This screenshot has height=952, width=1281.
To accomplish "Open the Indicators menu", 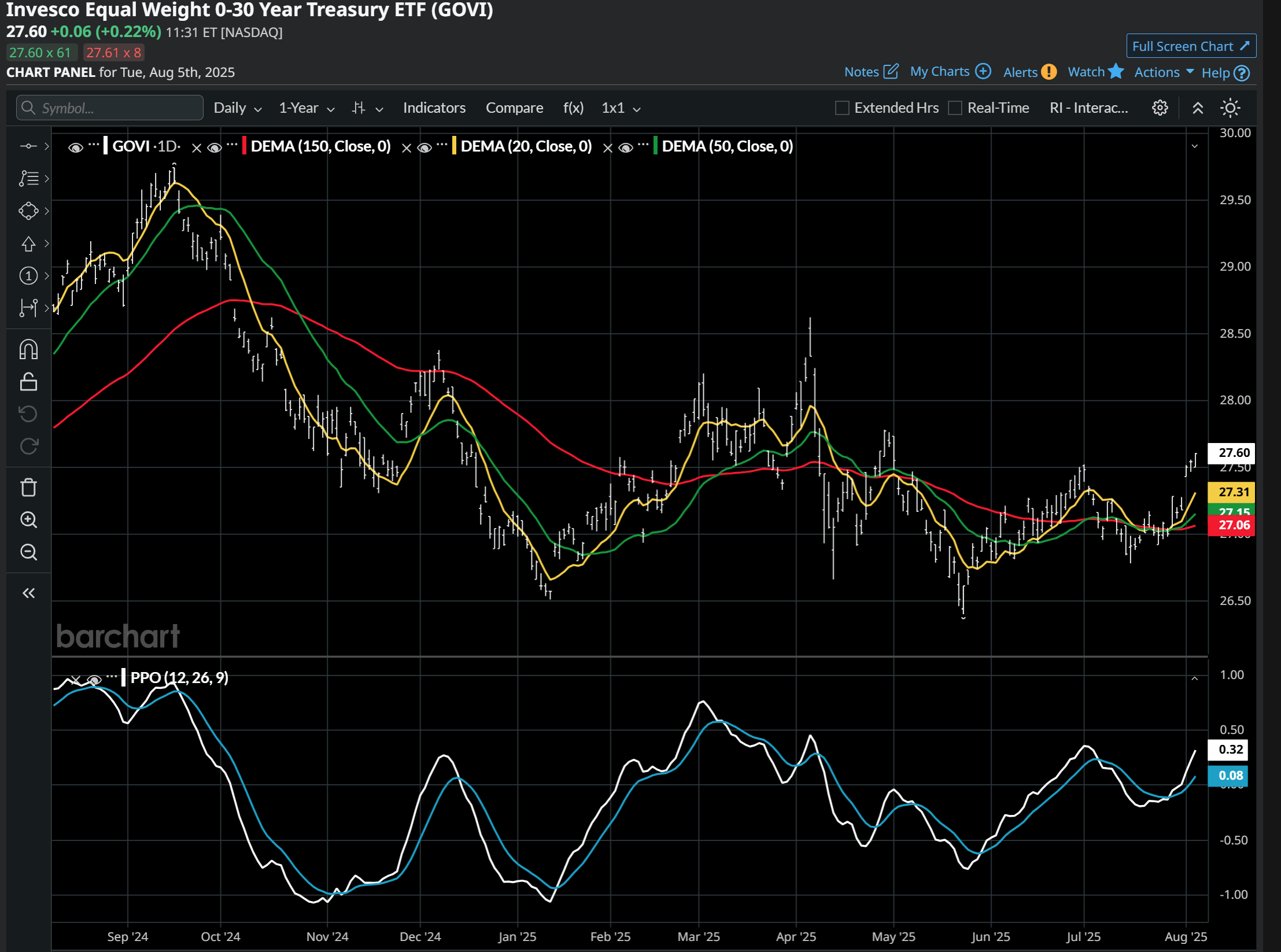I will point(434,108).
